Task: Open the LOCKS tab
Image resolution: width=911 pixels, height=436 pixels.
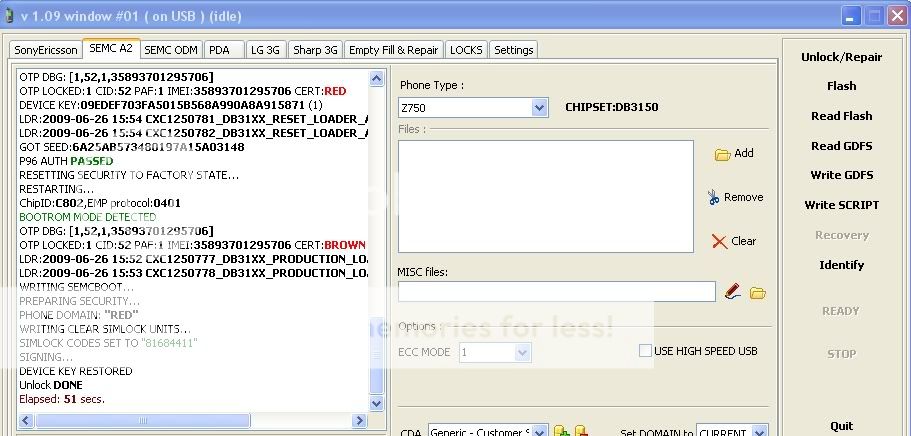Action: (466, 49)
